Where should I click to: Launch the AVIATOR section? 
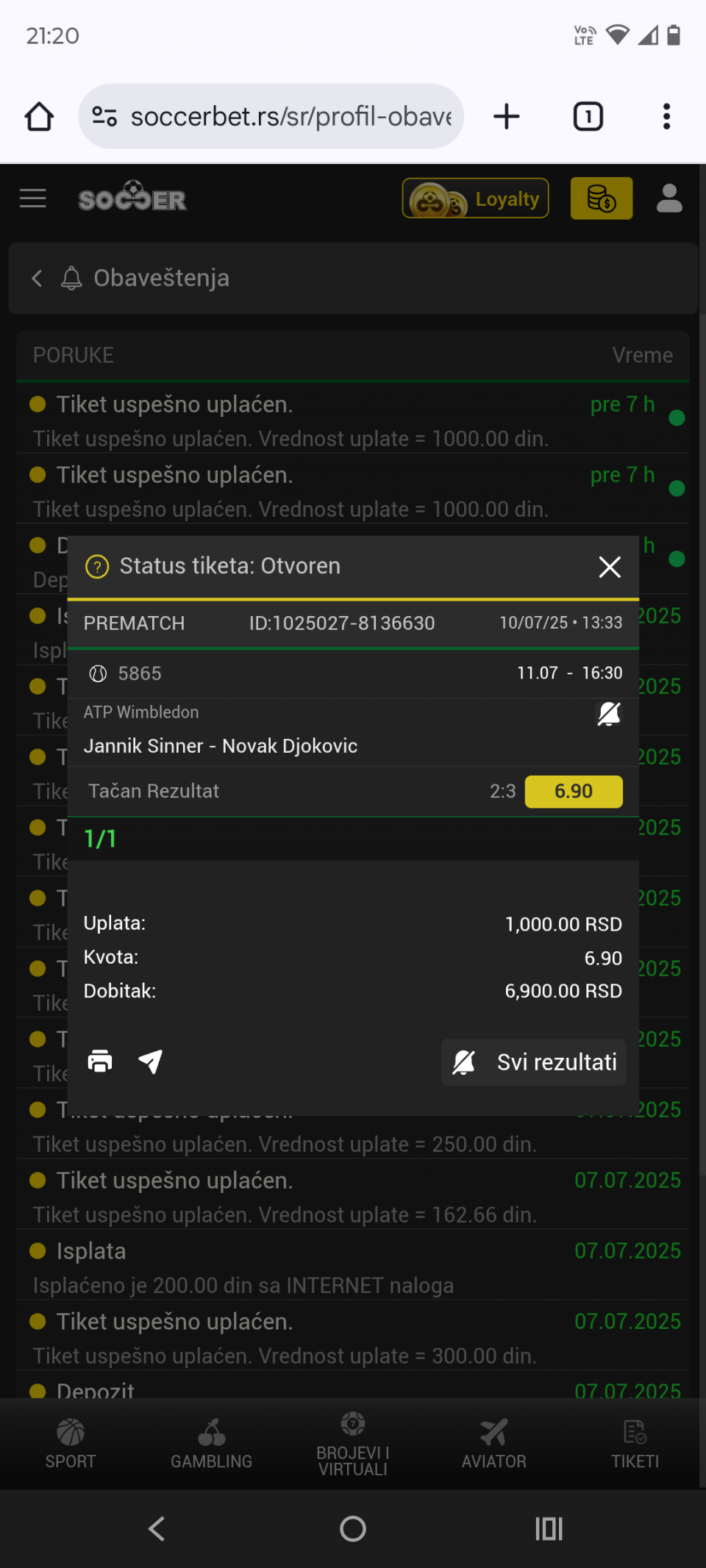494,1444
